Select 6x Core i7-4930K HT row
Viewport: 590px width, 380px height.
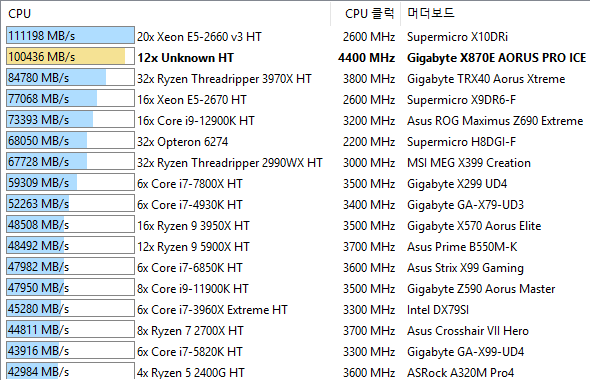coord(190,205)
